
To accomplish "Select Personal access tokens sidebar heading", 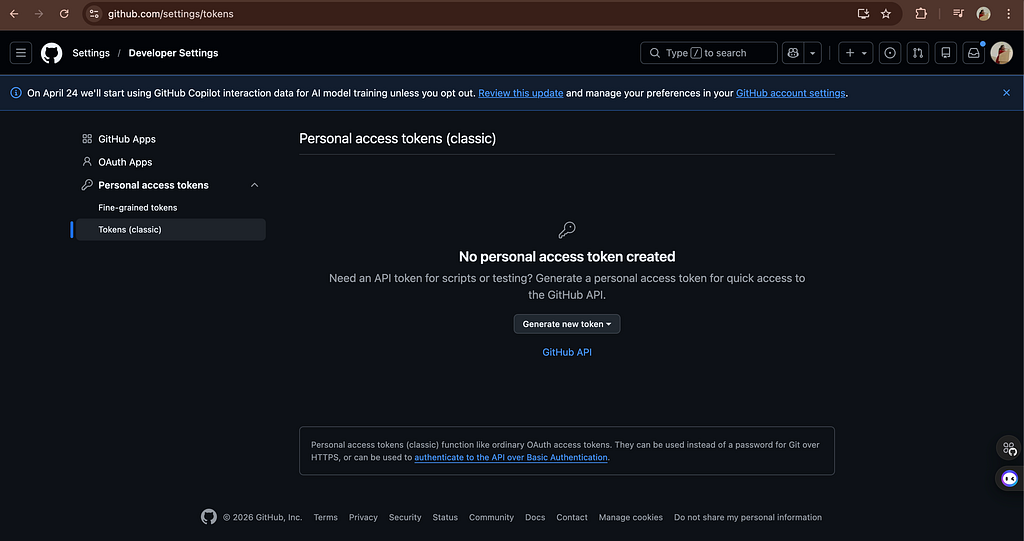I will pyautogui.click(x=153, y=185).
